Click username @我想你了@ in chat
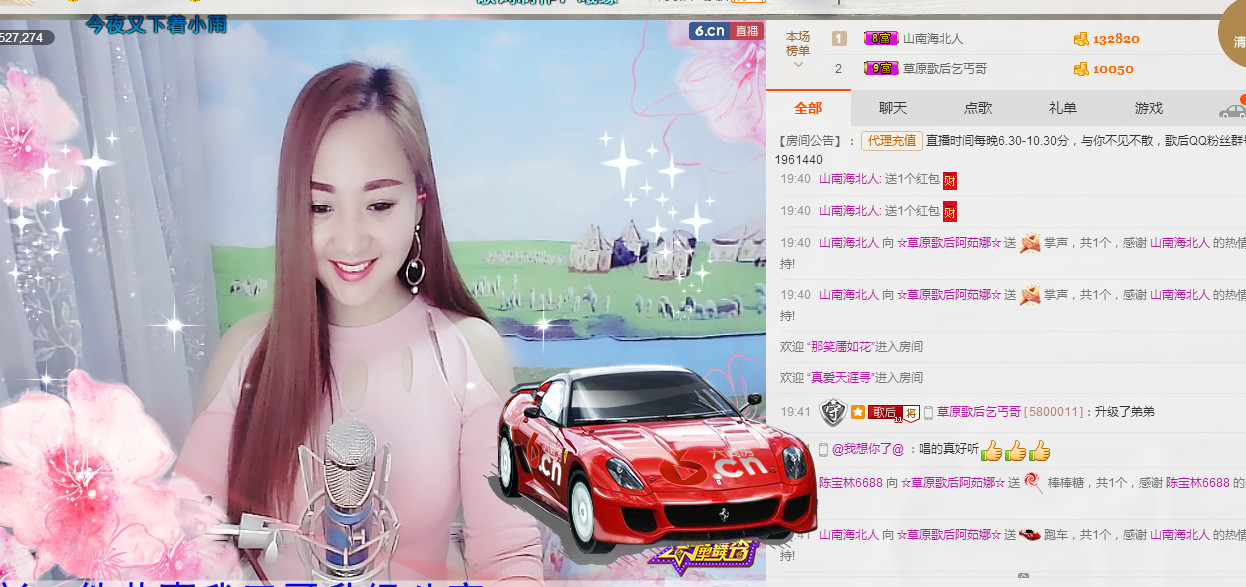The height and width of the screenshot is (587, 1246). point(868,450)
